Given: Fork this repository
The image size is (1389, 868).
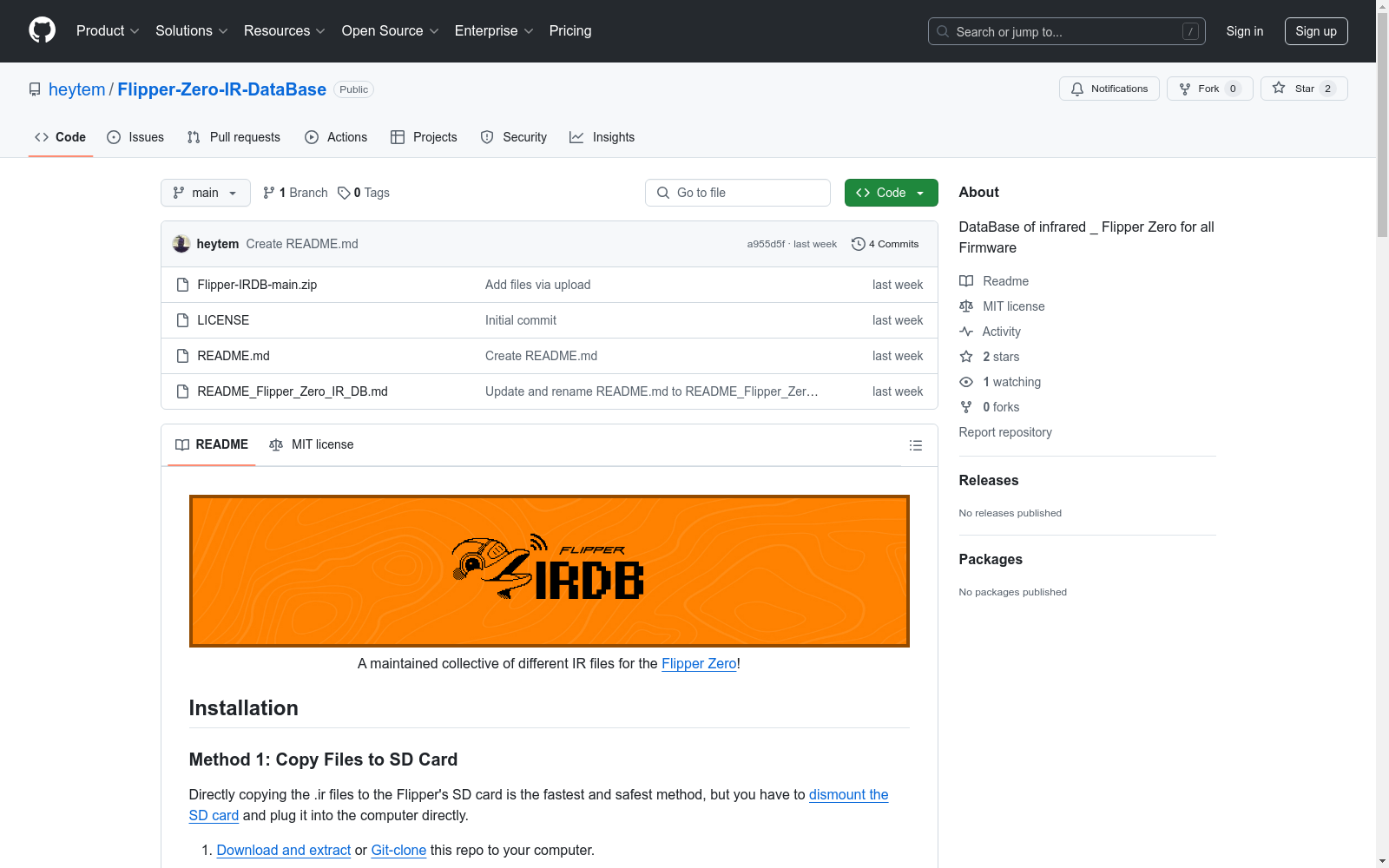Looking at the screenshot, I should [1210, 89].
